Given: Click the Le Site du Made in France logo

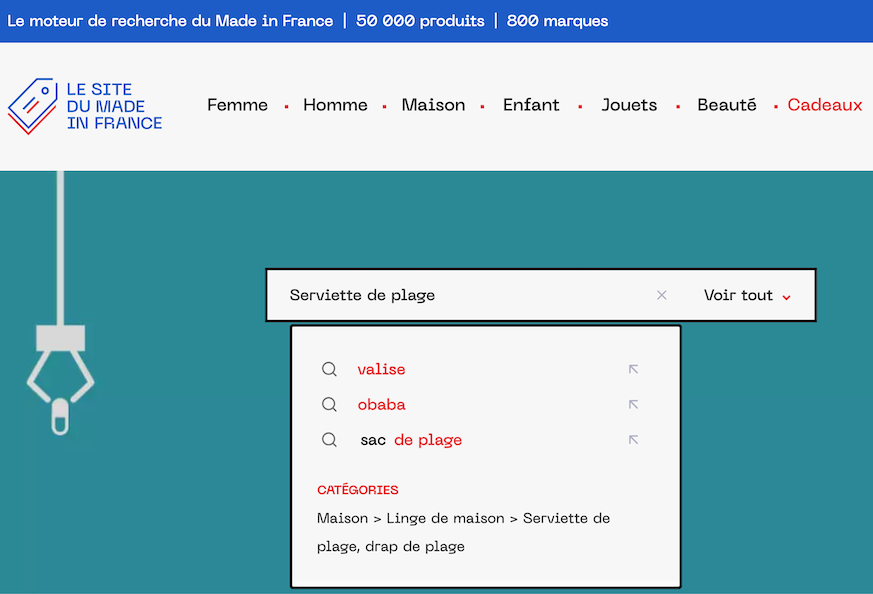Looking at the screenshot, I should tap(85, 106).
